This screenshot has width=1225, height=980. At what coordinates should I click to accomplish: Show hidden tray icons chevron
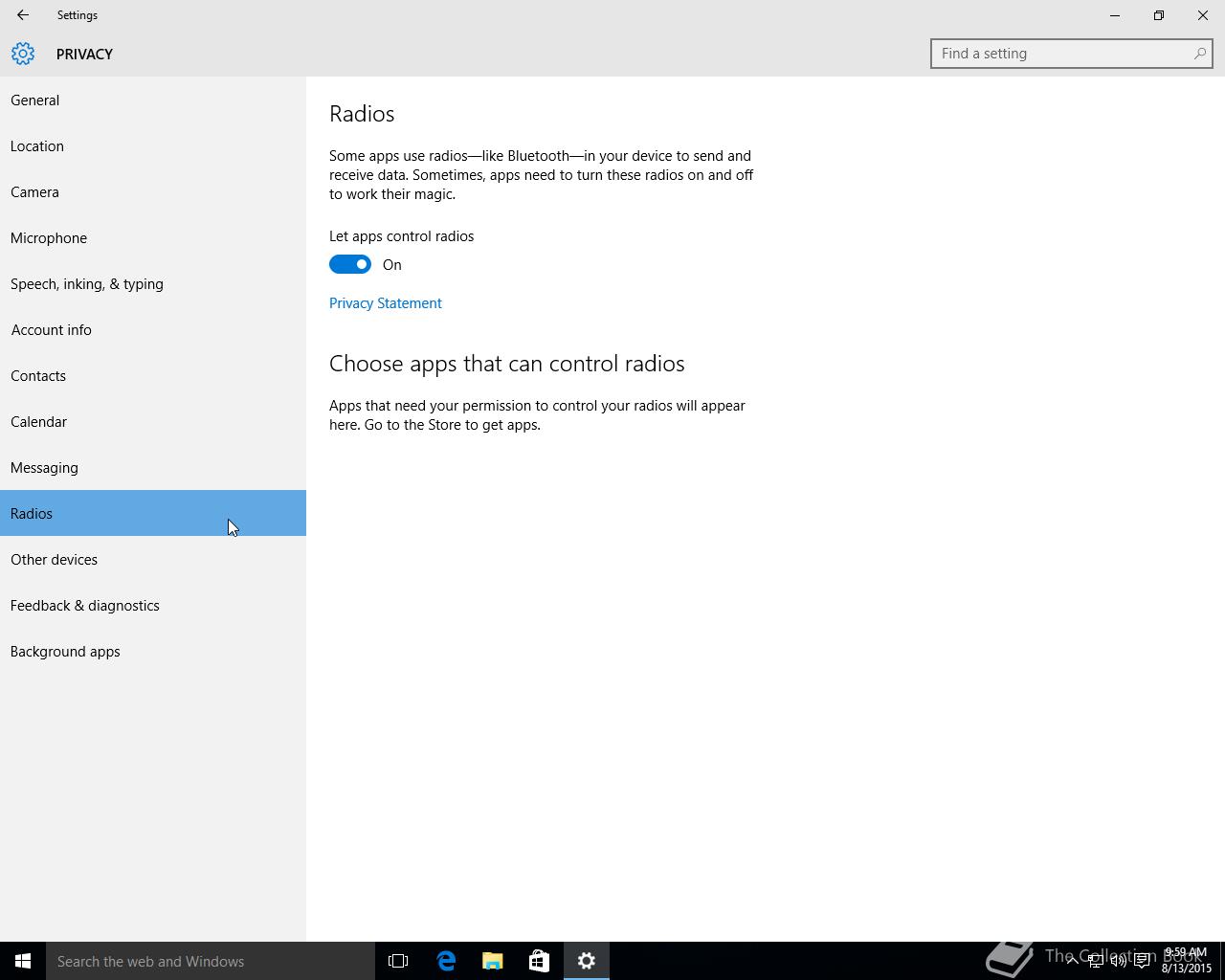[1072, 961]
